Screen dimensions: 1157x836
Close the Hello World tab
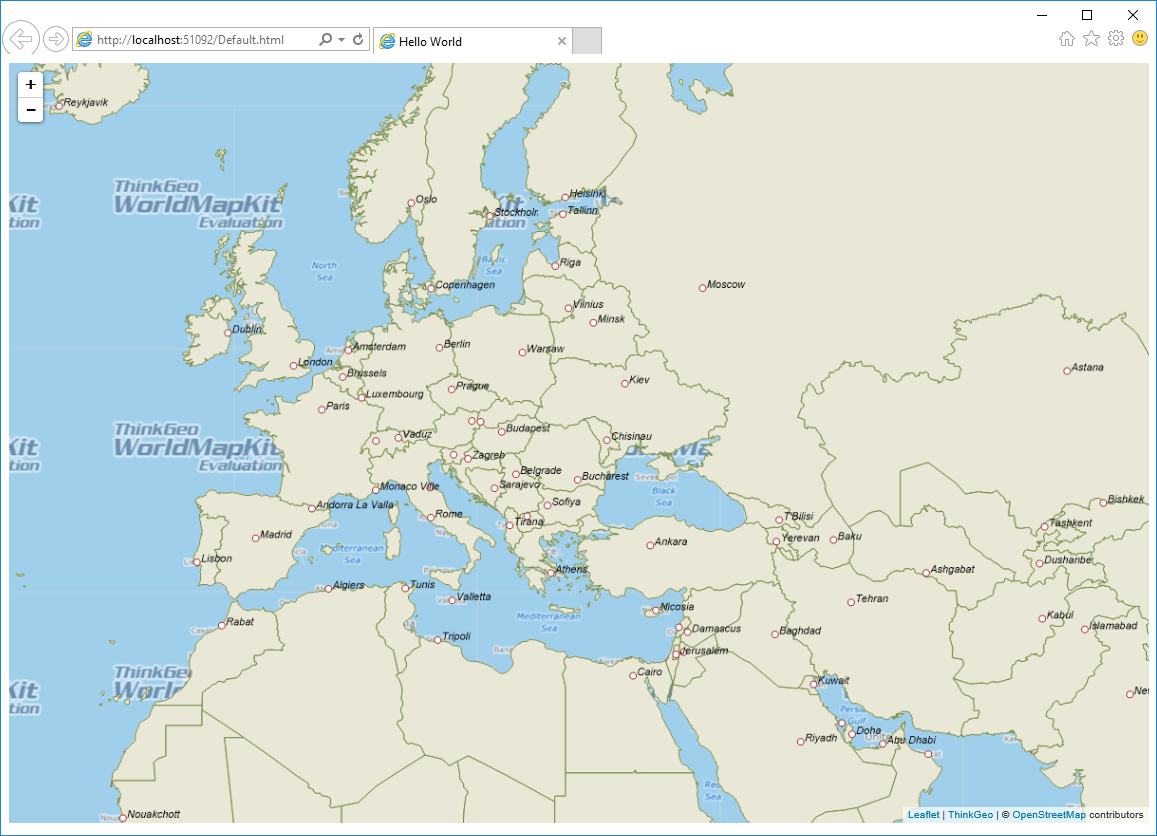click(x=562, y=42)
